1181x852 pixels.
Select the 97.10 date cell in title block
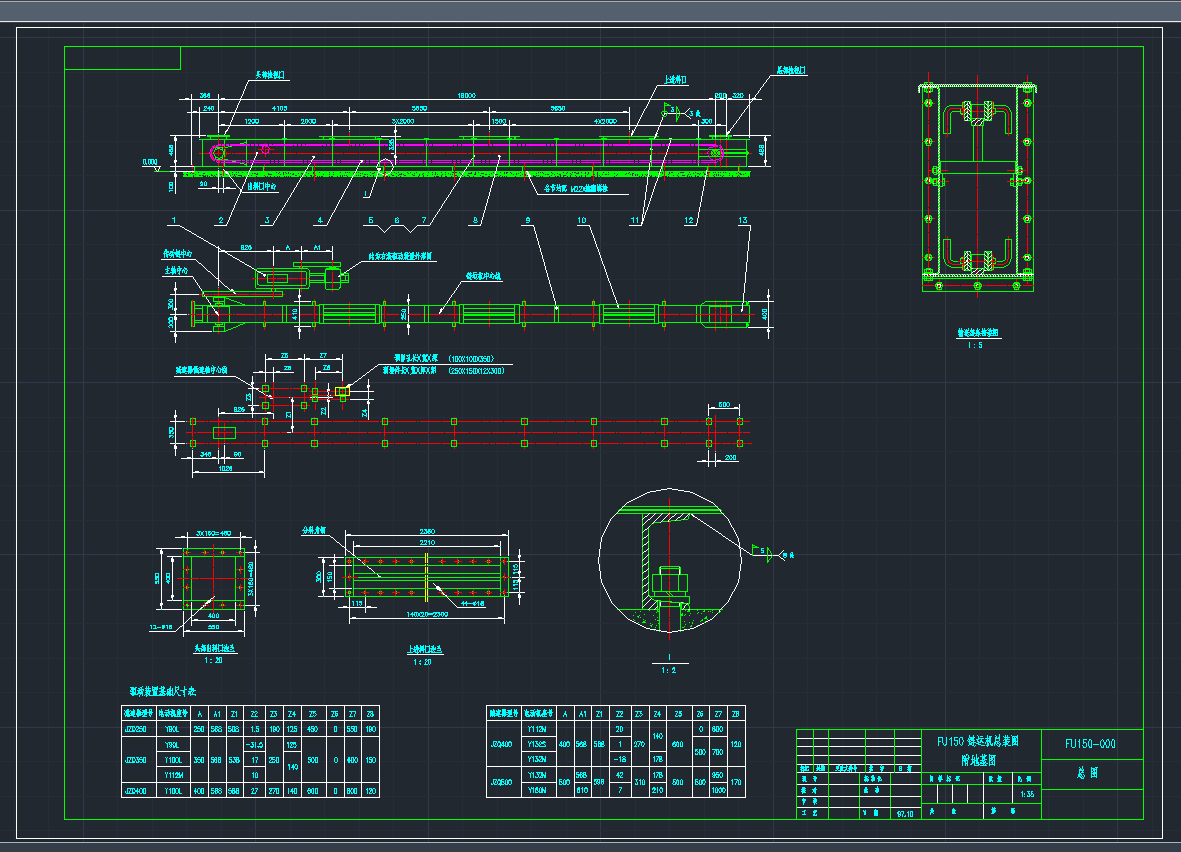(x=905, y=815)
